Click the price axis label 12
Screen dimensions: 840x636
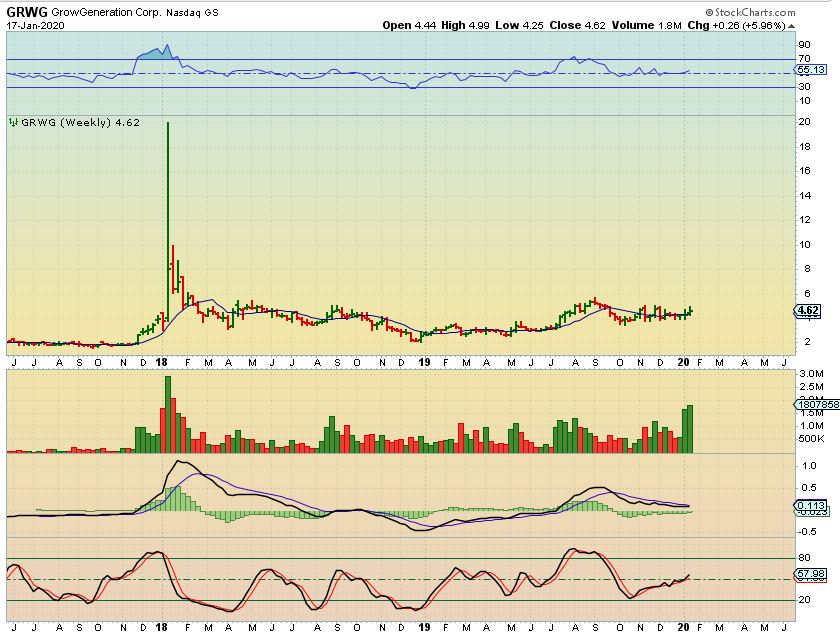(804, 220)
